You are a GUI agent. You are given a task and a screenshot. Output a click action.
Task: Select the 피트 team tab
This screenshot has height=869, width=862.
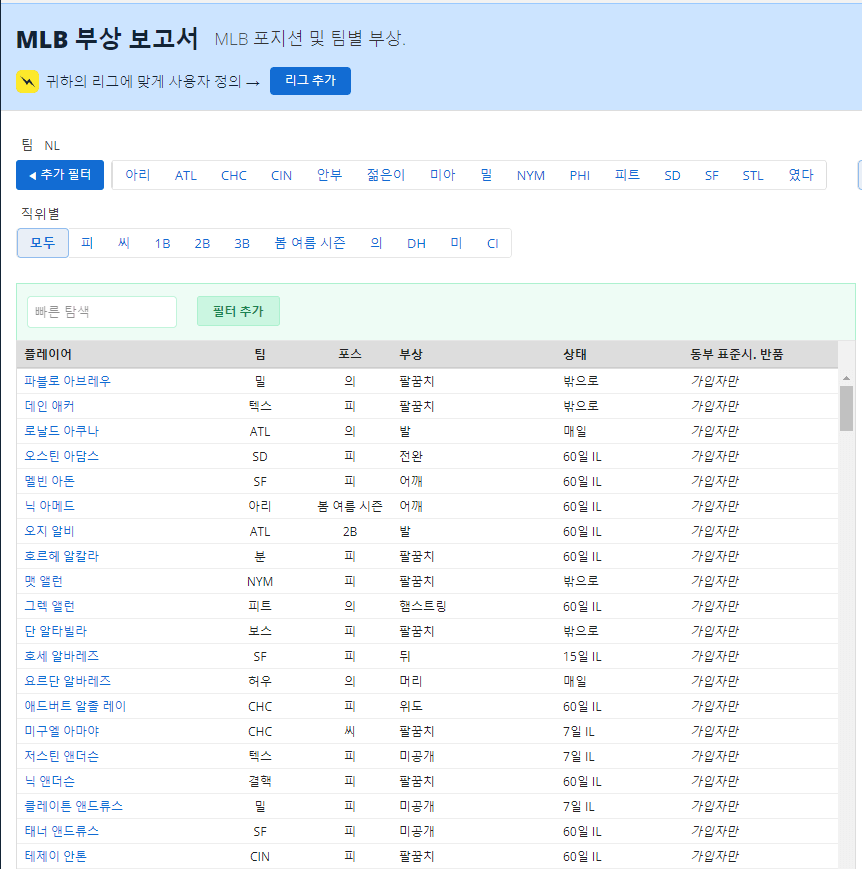pos(627,175)
